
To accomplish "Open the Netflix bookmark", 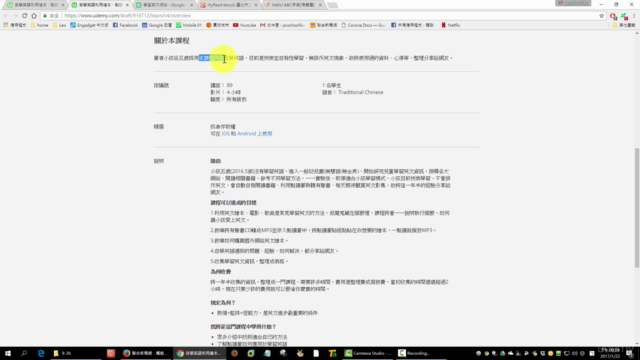I will point(451,25).
